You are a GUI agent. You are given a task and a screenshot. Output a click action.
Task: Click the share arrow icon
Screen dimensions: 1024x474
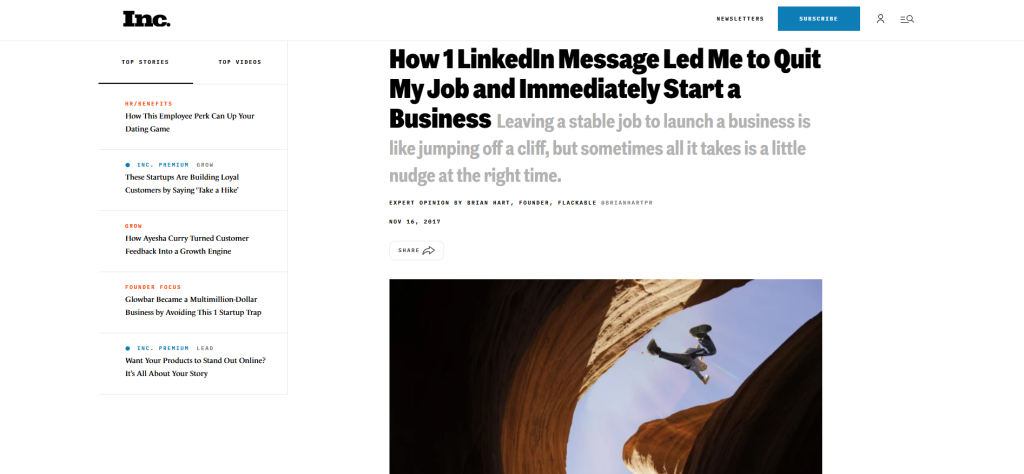(x=429, y=251)
